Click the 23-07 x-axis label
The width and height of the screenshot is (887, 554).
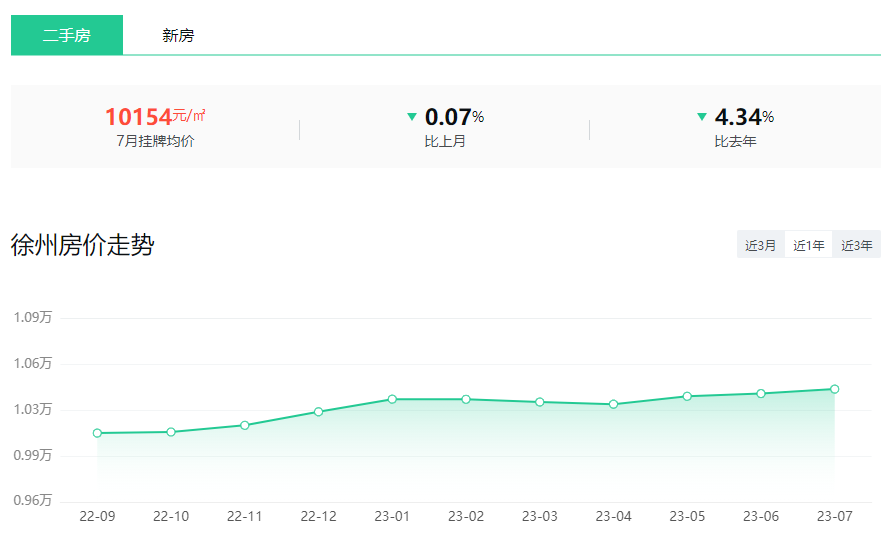tap(834, 516)
